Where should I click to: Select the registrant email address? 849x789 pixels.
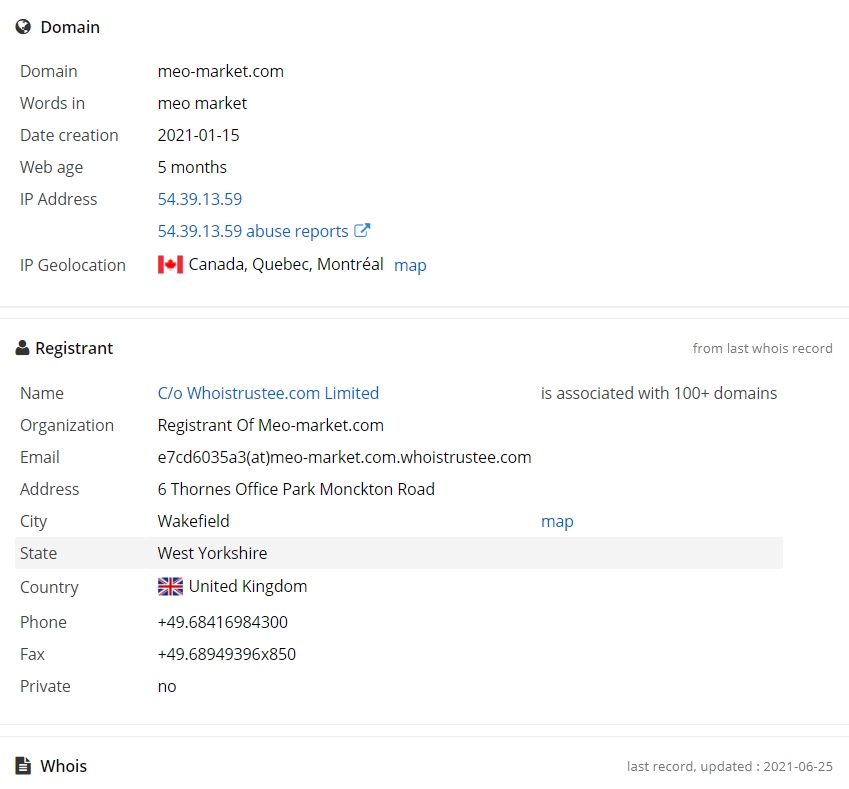344,457
